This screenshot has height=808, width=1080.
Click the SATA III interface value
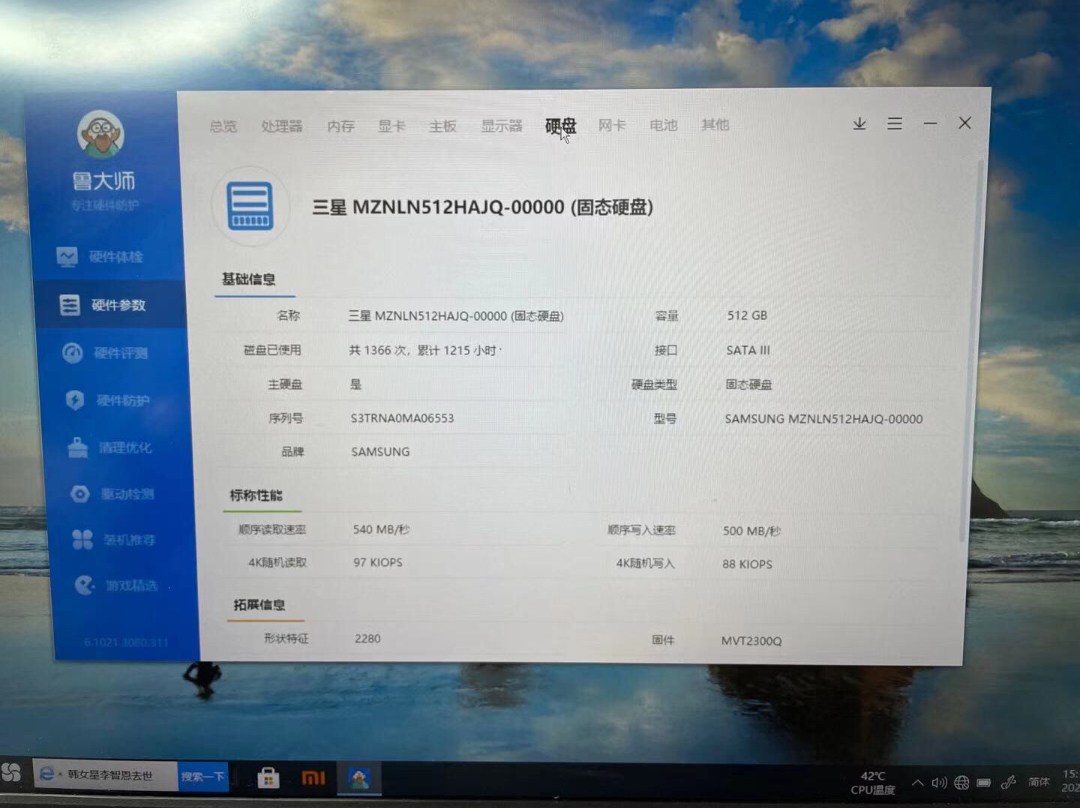pos(748,350)
